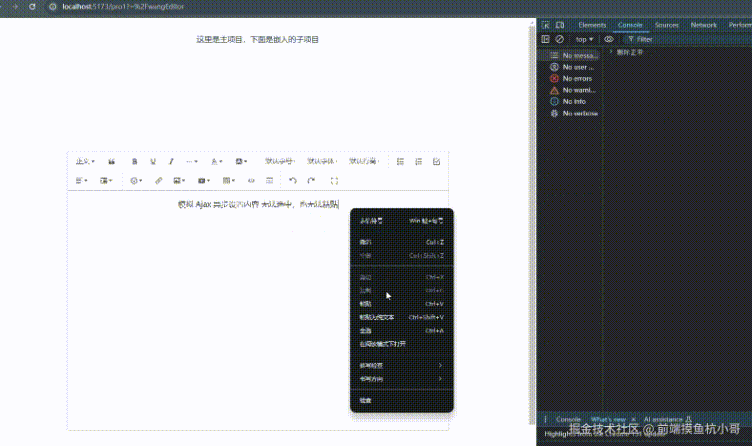Viewport: 752px width, 446px height.
Task: Switch the editor to fullscreen
Action: [334, 181]
